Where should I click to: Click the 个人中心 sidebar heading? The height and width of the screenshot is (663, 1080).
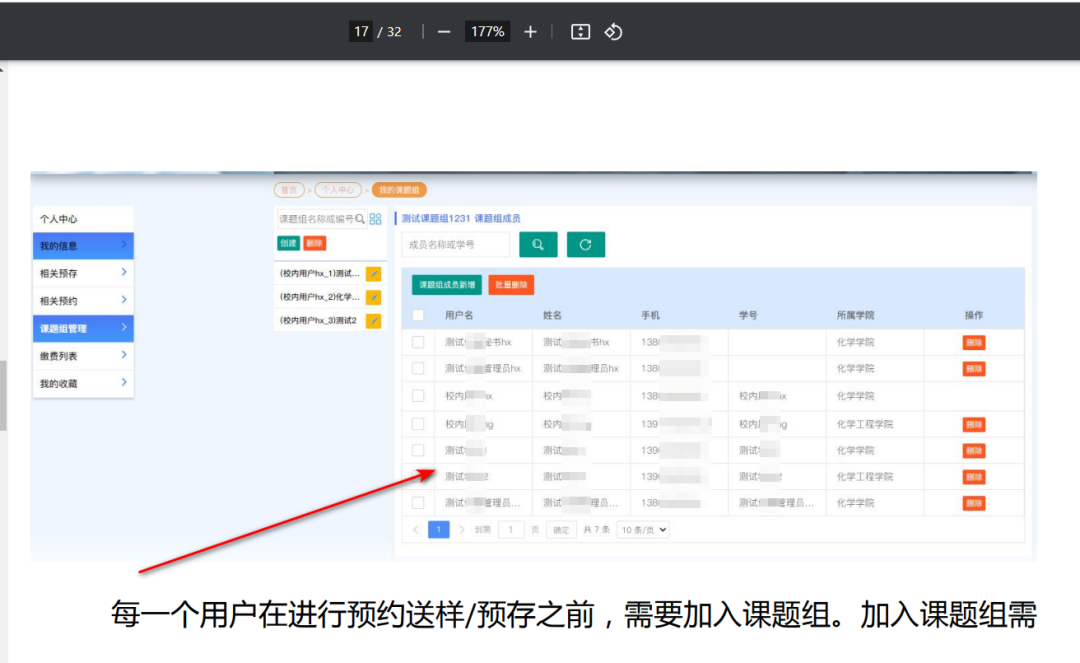pyautogui.click(x=59, y=219)
